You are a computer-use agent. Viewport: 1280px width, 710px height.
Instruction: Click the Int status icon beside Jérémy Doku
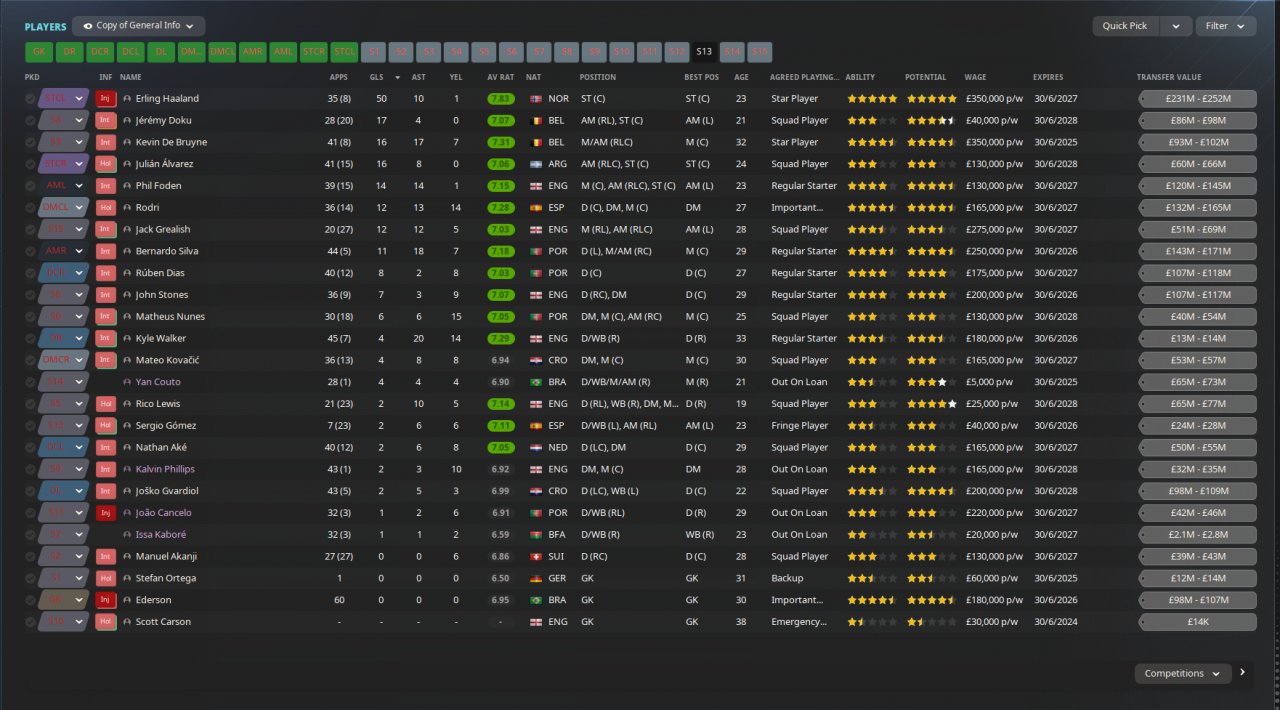105,120
